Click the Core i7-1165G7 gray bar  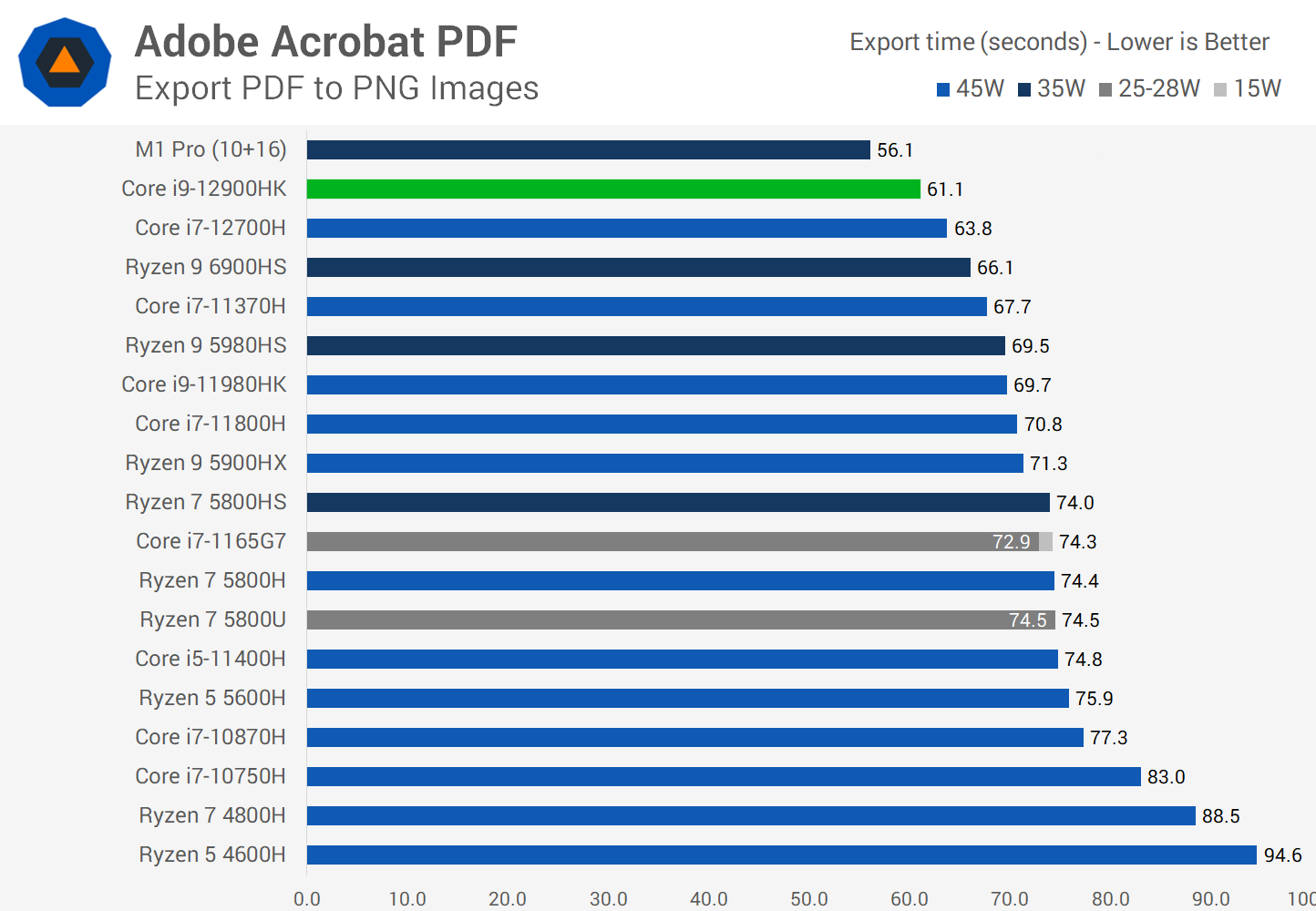pos(673,541)
